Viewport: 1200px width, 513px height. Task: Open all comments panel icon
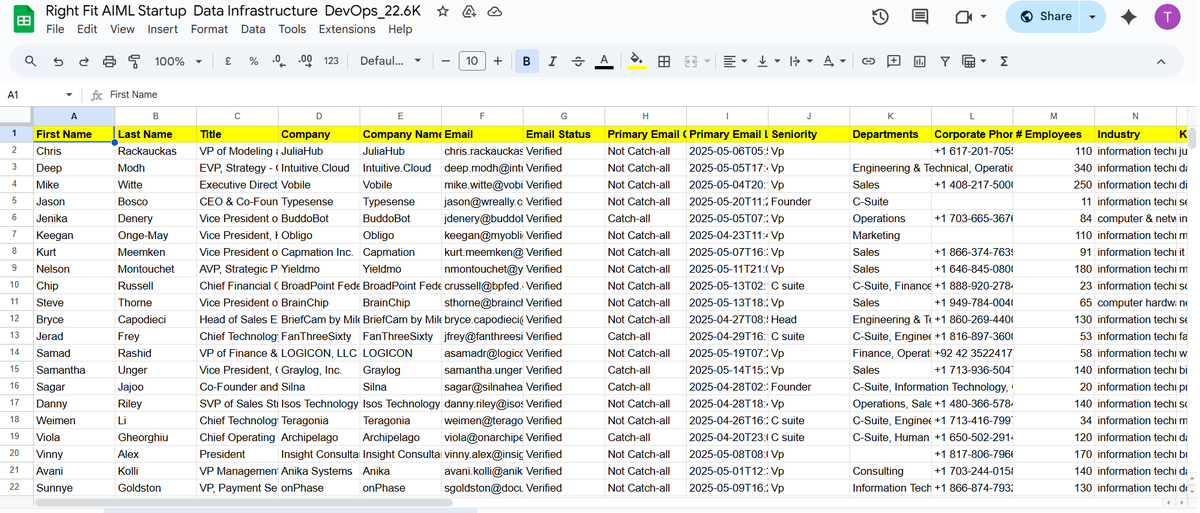pyautogui.click(x=920, y=16)
